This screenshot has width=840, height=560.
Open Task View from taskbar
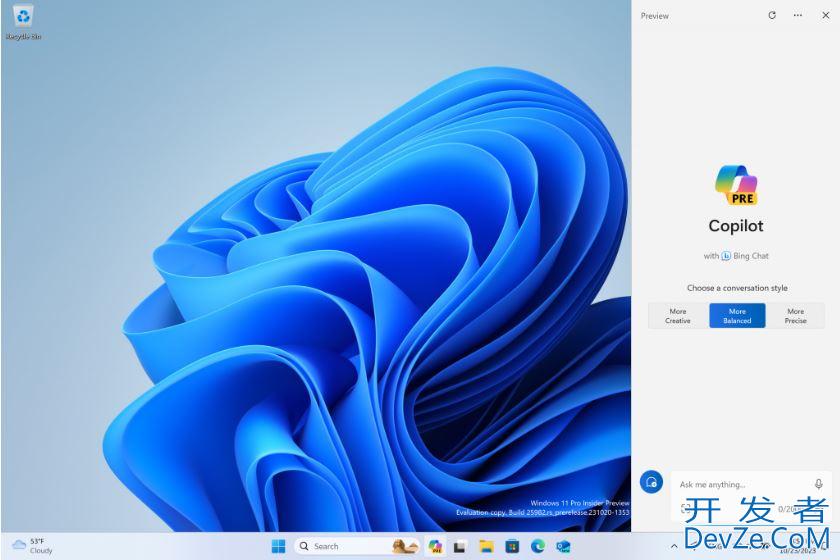pos(460,546)
